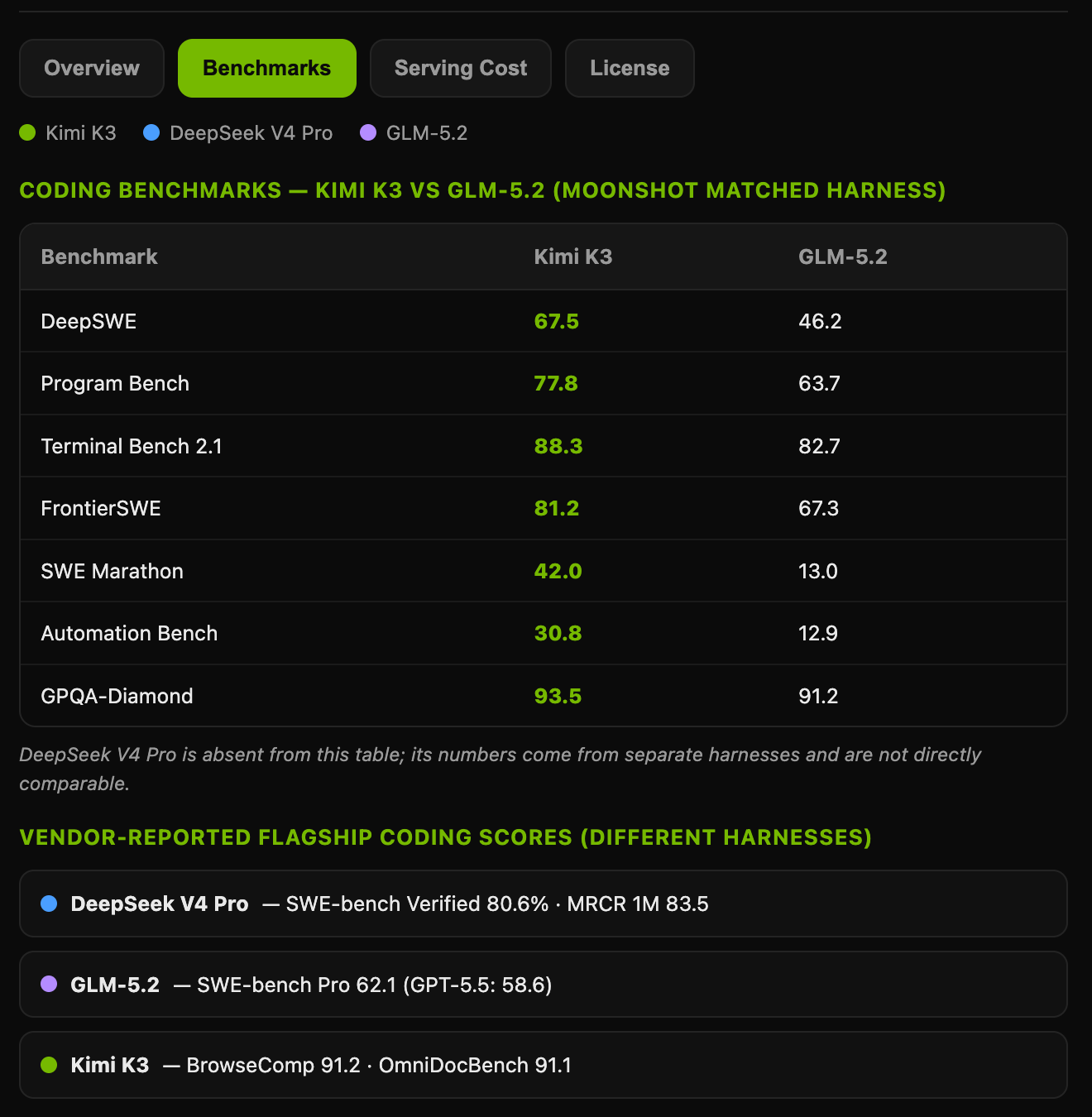
Task: Click the Automation Bench row name
Action: tap(129, 633)
